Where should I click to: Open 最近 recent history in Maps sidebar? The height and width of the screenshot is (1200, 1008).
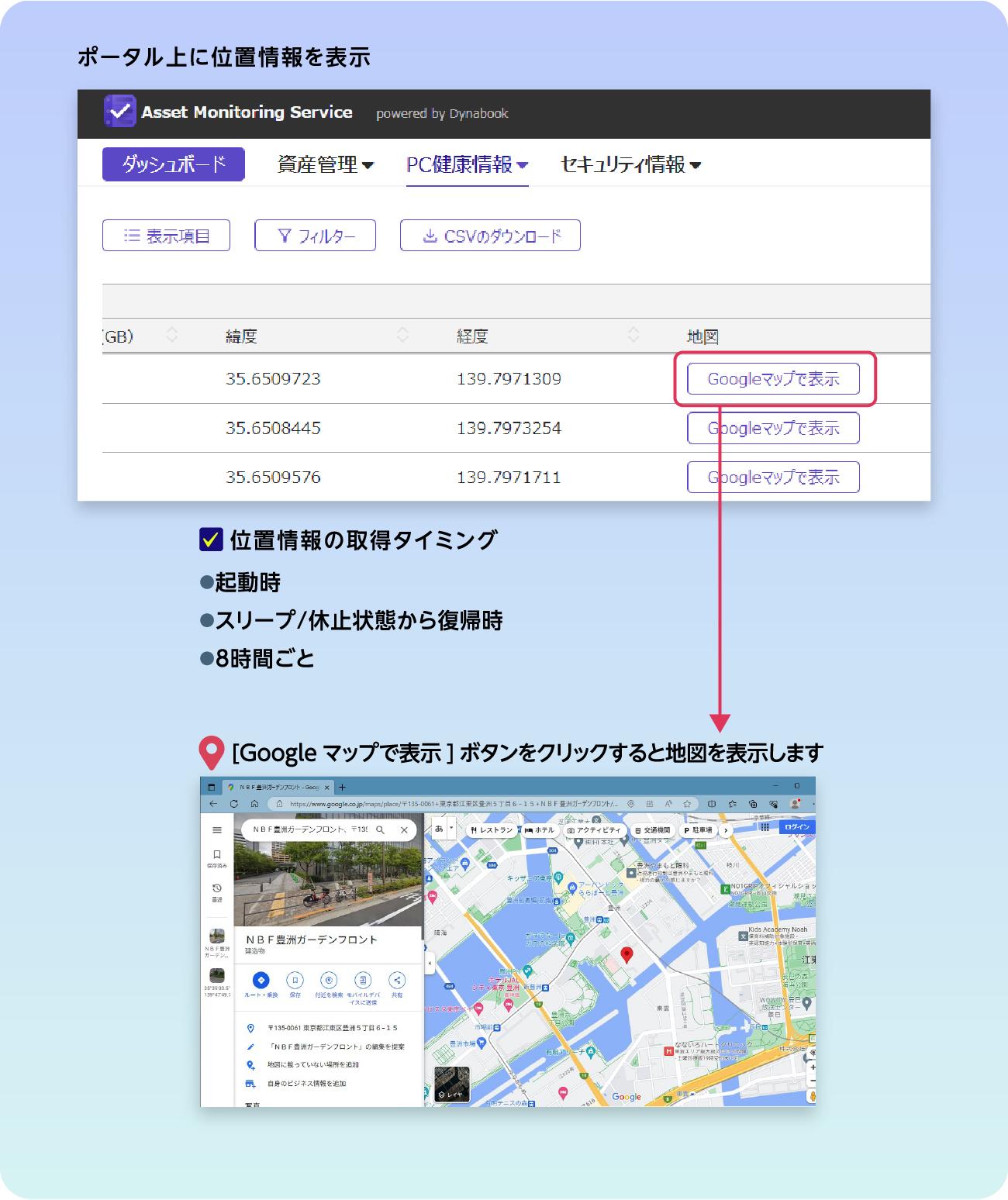(217, 892)
